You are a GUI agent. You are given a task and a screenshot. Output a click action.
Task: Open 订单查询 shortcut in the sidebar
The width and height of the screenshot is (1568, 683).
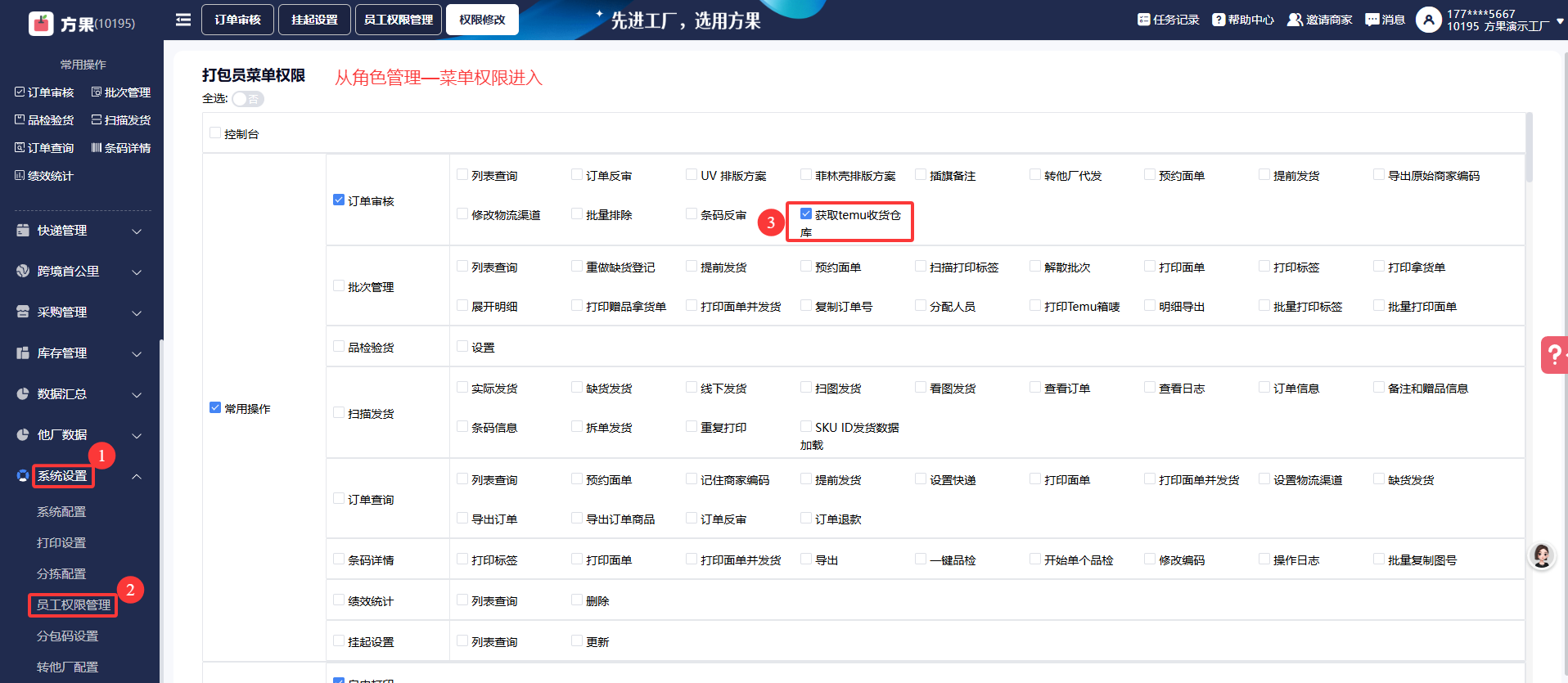44,148
